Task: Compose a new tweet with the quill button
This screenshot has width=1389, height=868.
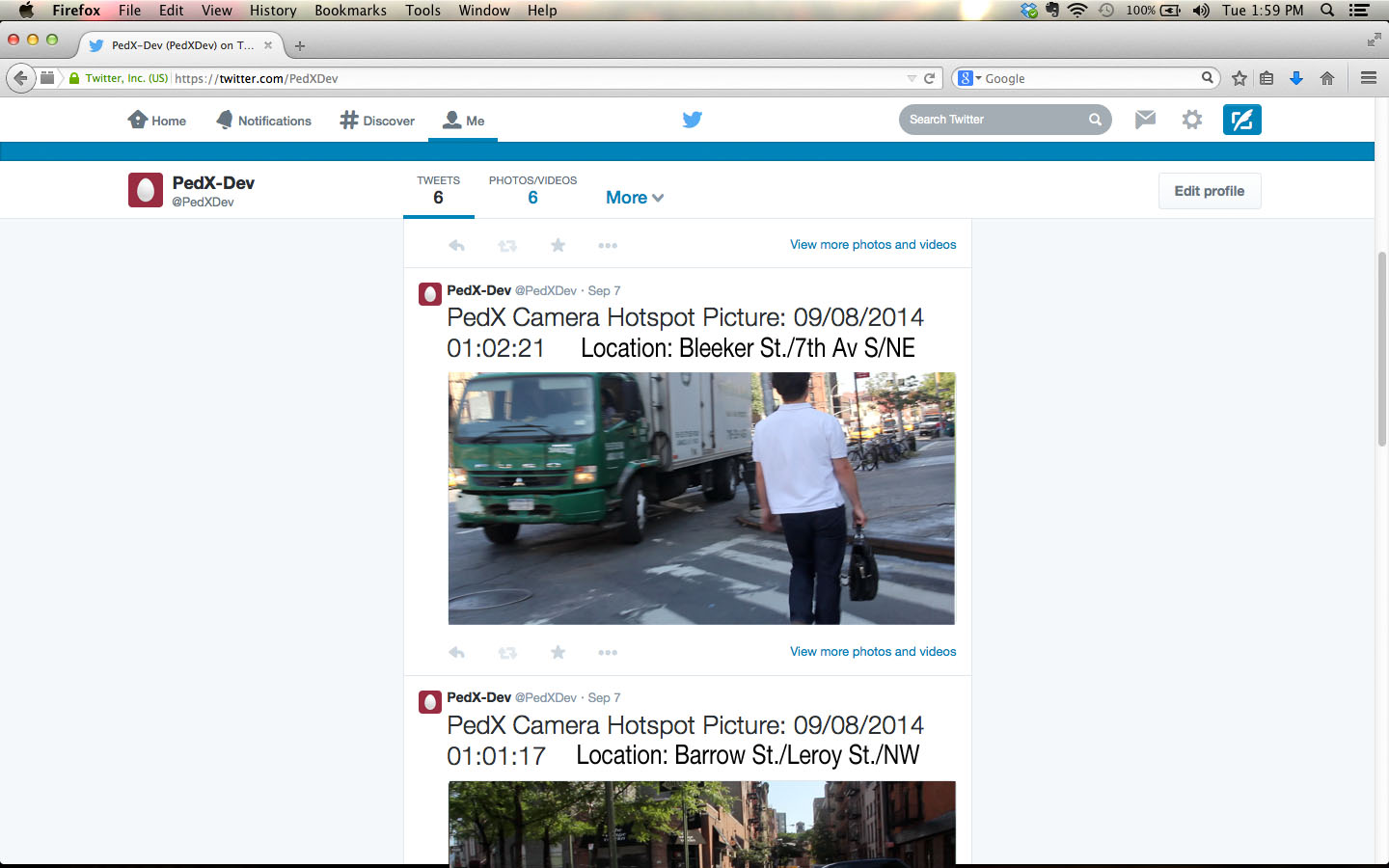Action: [x=1241, y=120]
